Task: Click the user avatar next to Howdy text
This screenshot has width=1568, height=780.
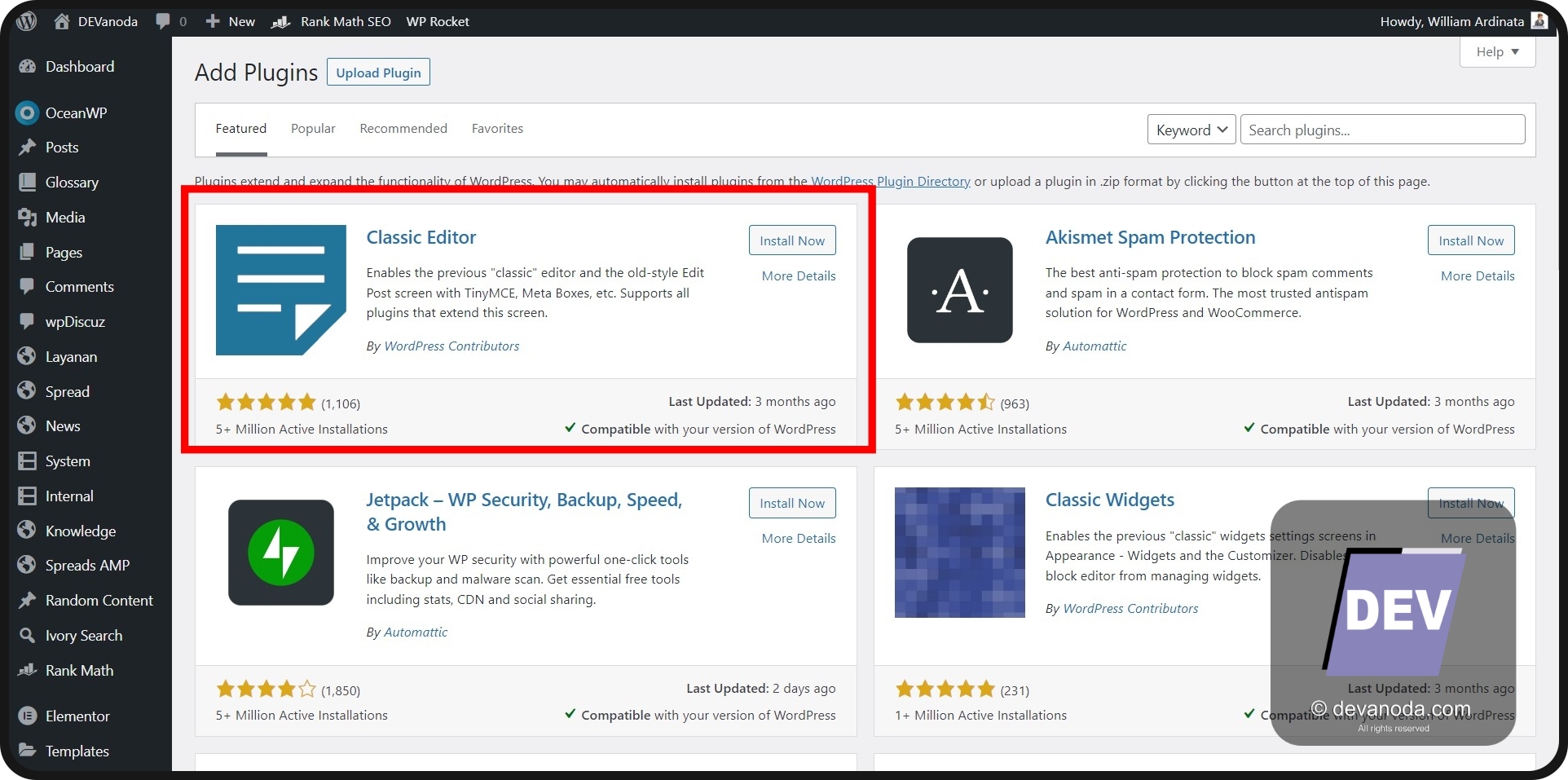Action: pos(1539,20)
